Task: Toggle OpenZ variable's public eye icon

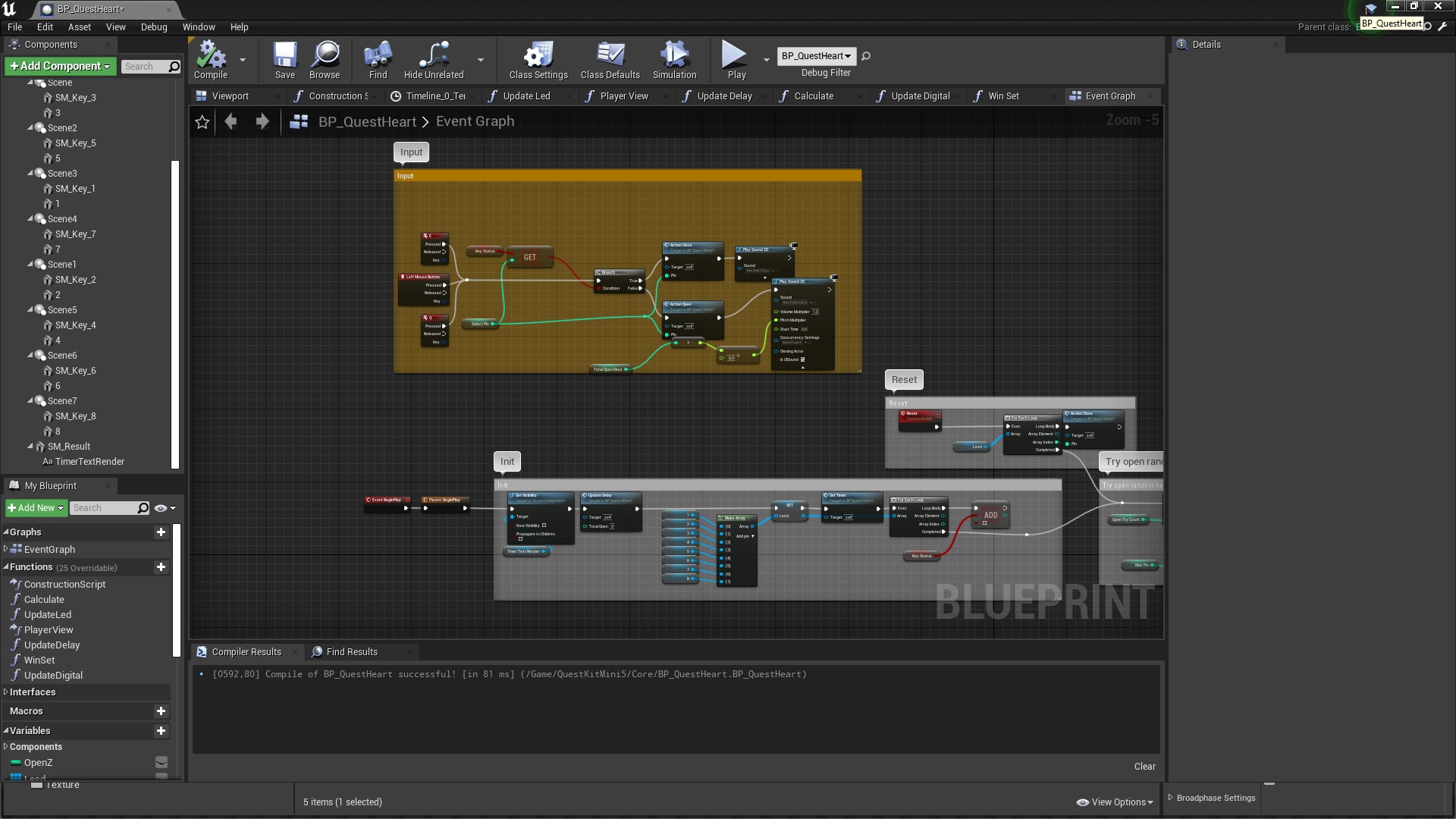Action: point(162,762)
